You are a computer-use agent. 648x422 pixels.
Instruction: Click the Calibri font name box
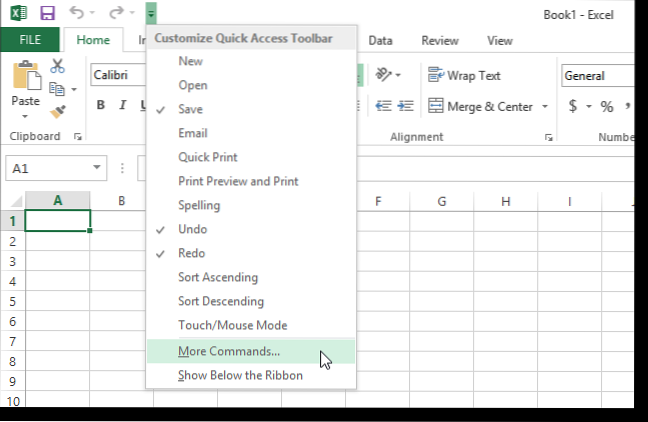coord(119,75)
